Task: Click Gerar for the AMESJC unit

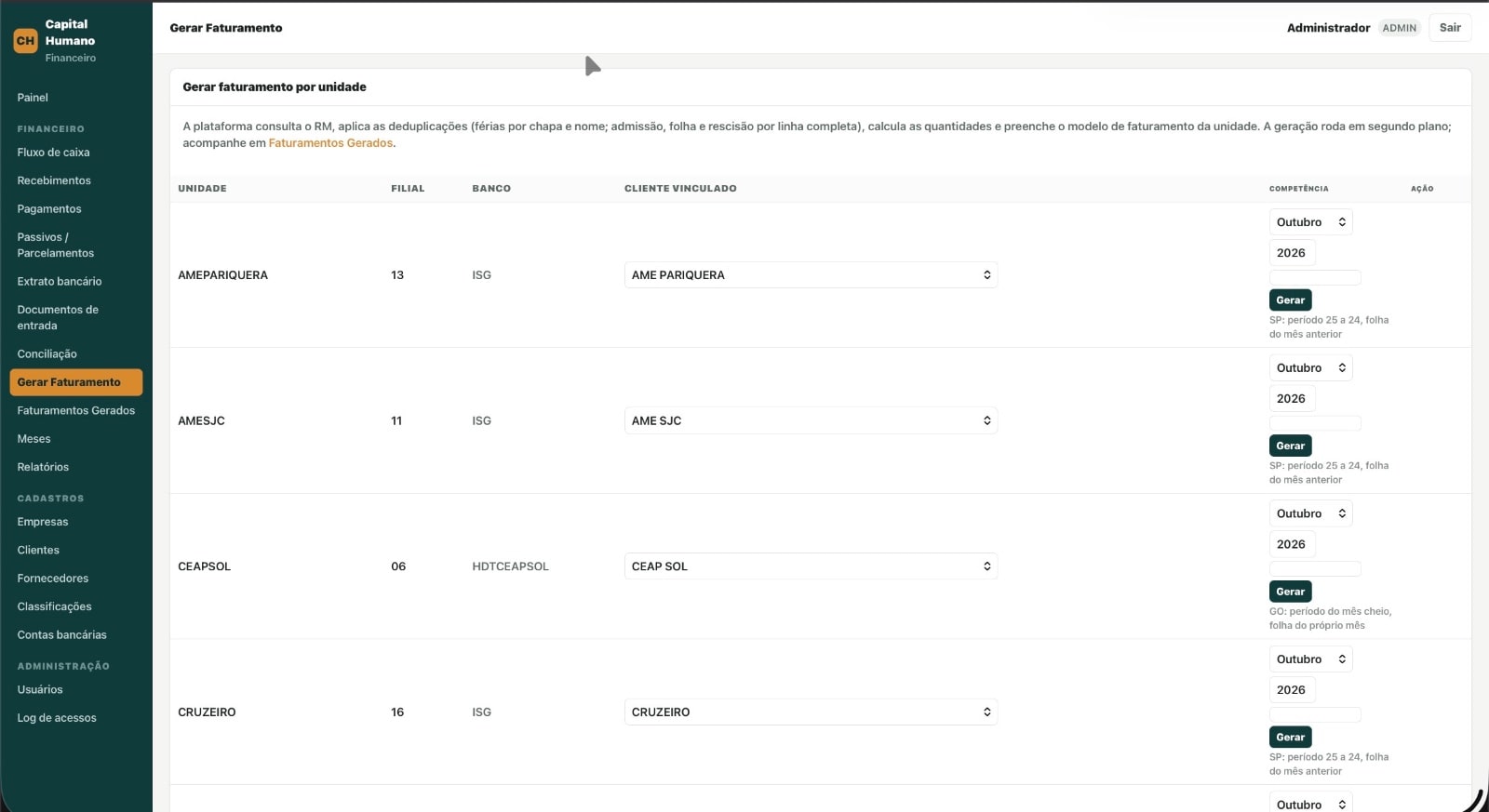Action: coord(1290,446)
